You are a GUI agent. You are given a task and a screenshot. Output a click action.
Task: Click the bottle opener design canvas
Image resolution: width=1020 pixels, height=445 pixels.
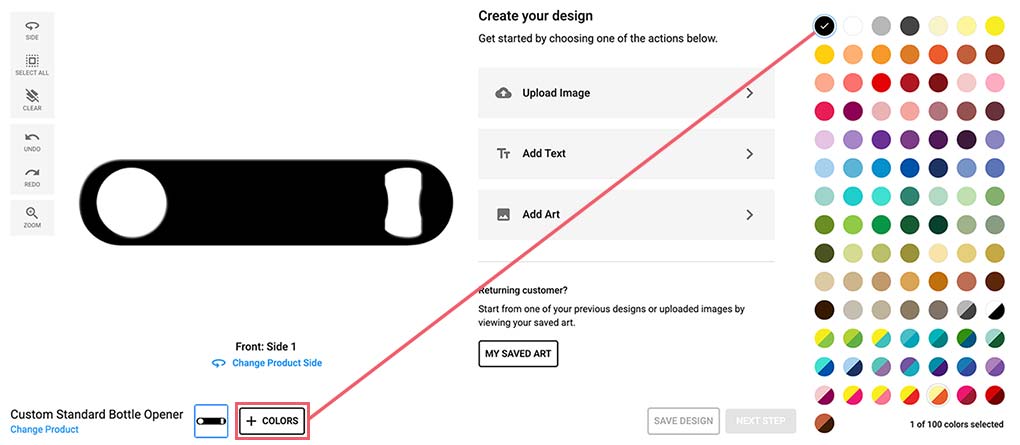point(266,202)
